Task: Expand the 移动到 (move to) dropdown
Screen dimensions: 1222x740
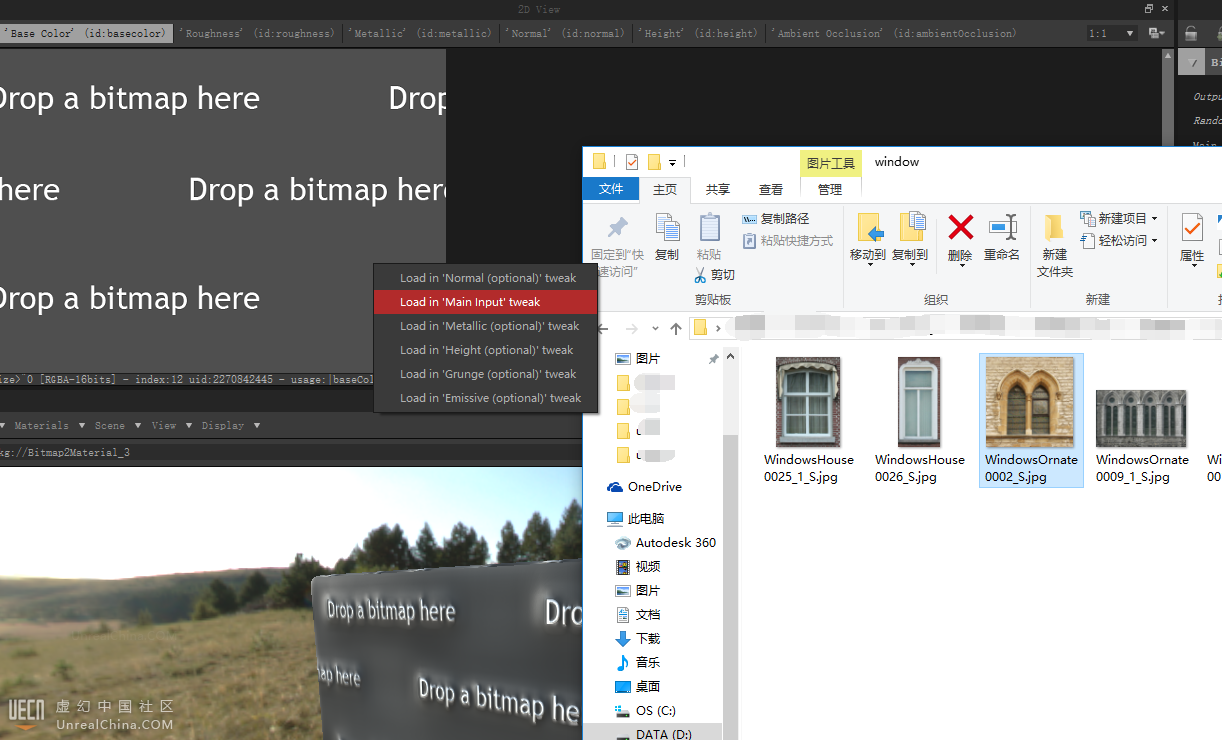Action: pyautogui.click(x=868, y=265)
